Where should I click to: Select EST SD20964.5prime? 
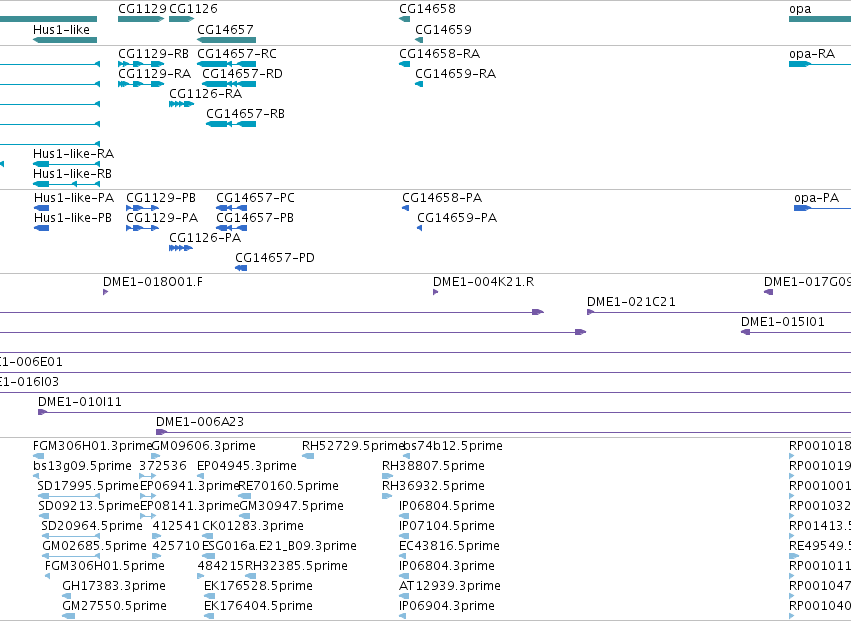coord(92,527)
